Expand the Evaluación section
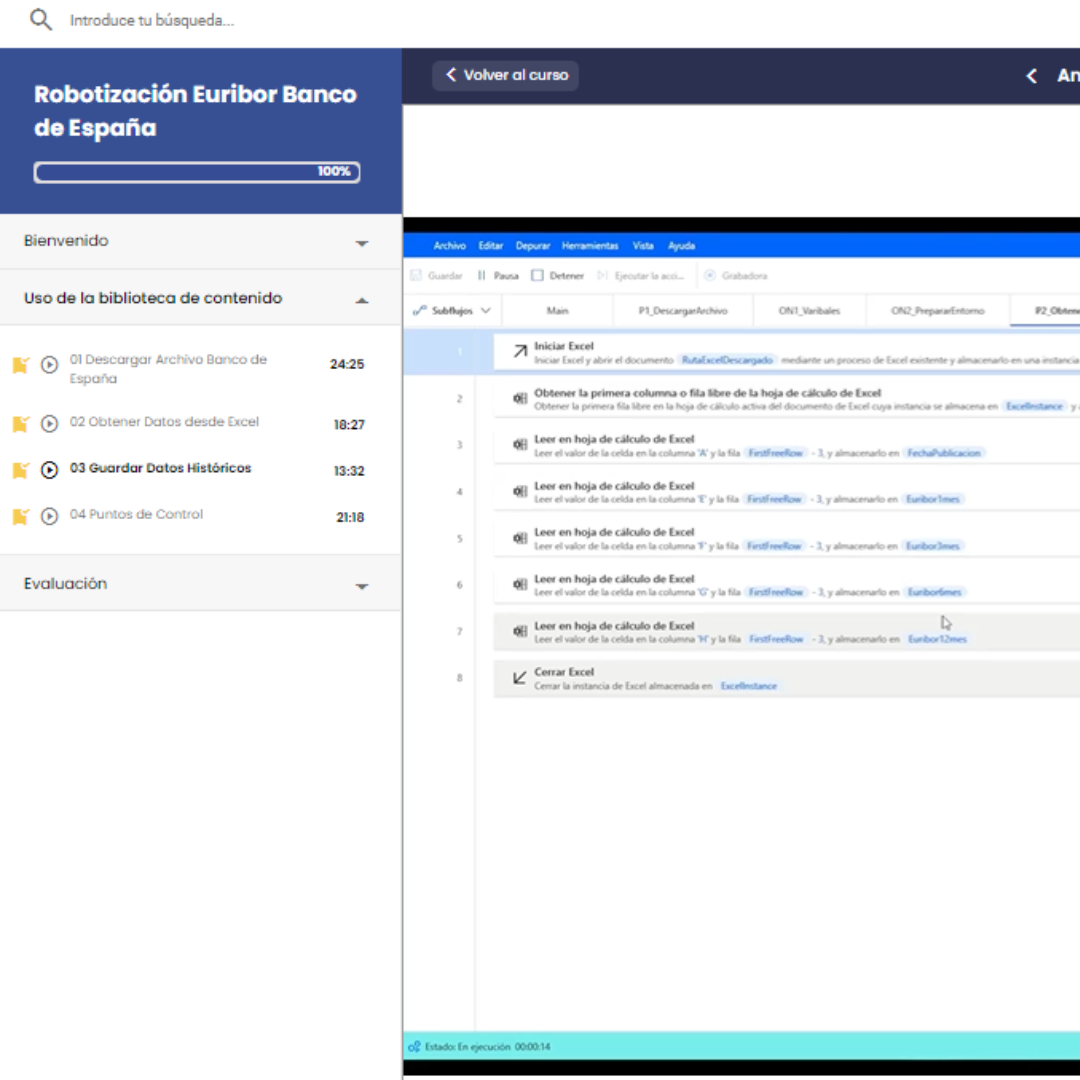 point(200,584)
